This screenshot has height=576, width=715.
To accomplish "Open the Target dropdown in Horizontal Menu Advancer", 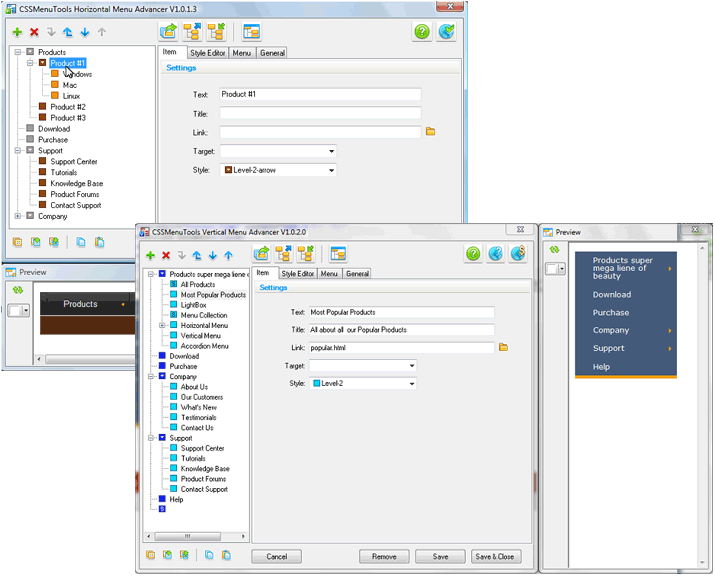I will pyautogui.click(x=332, y=151).
